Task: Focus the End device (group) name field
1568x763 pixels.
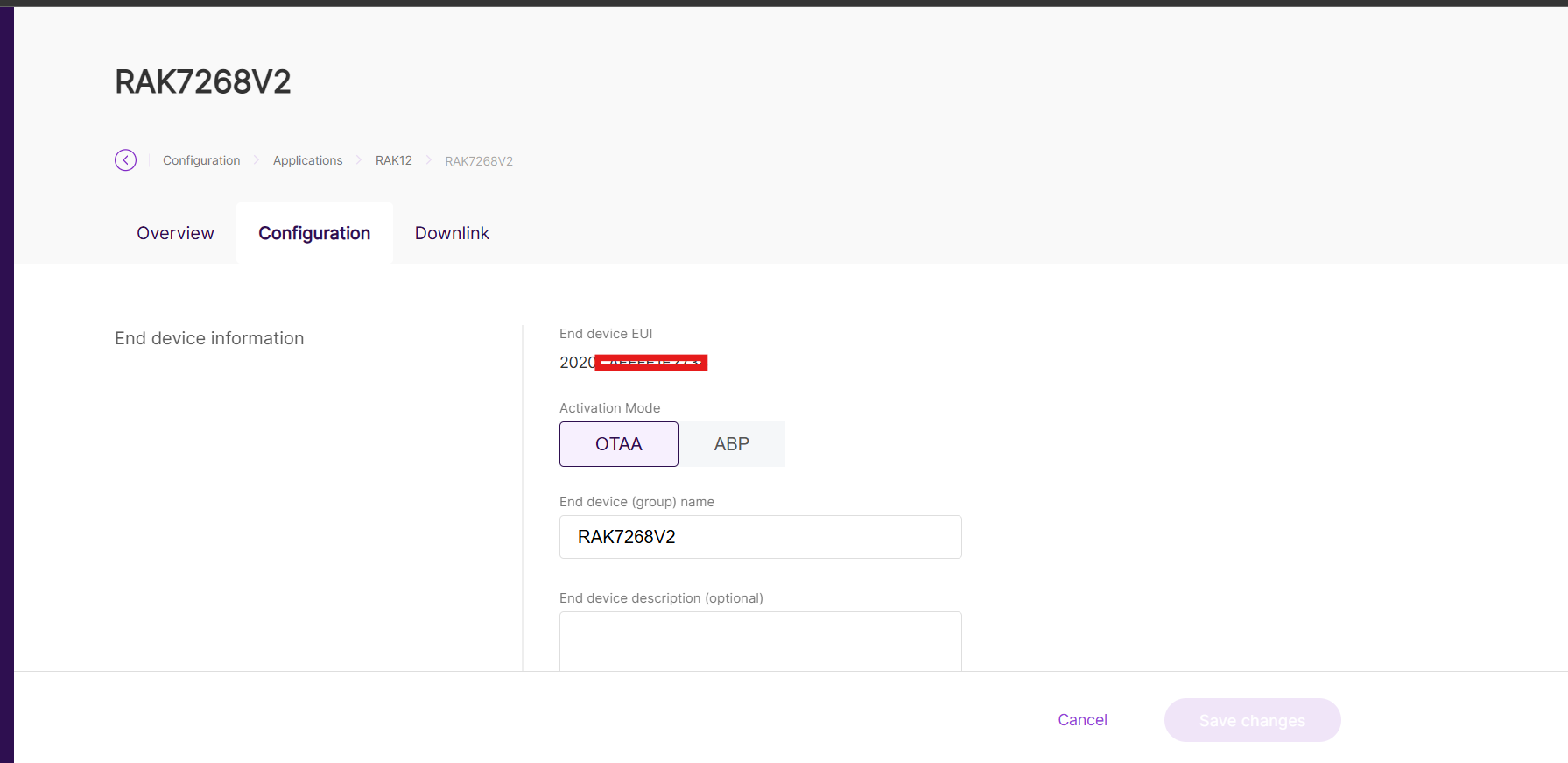Action: [760, 537]
